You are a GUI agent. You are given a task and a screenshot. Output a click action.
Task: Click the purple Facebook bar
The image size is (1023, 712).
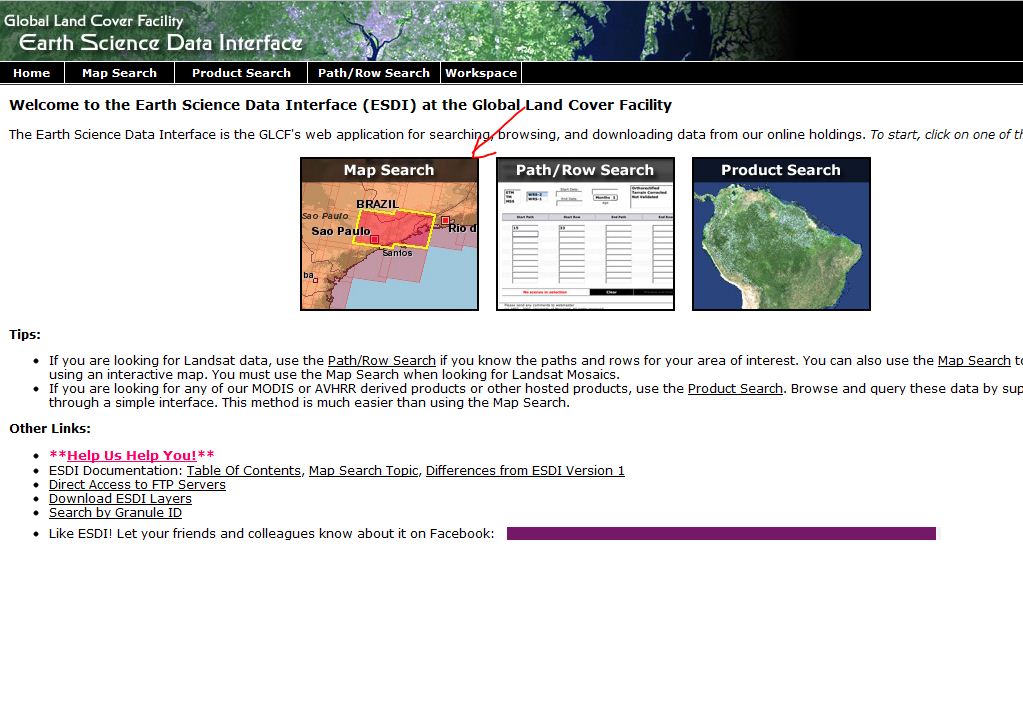point(721,534)
